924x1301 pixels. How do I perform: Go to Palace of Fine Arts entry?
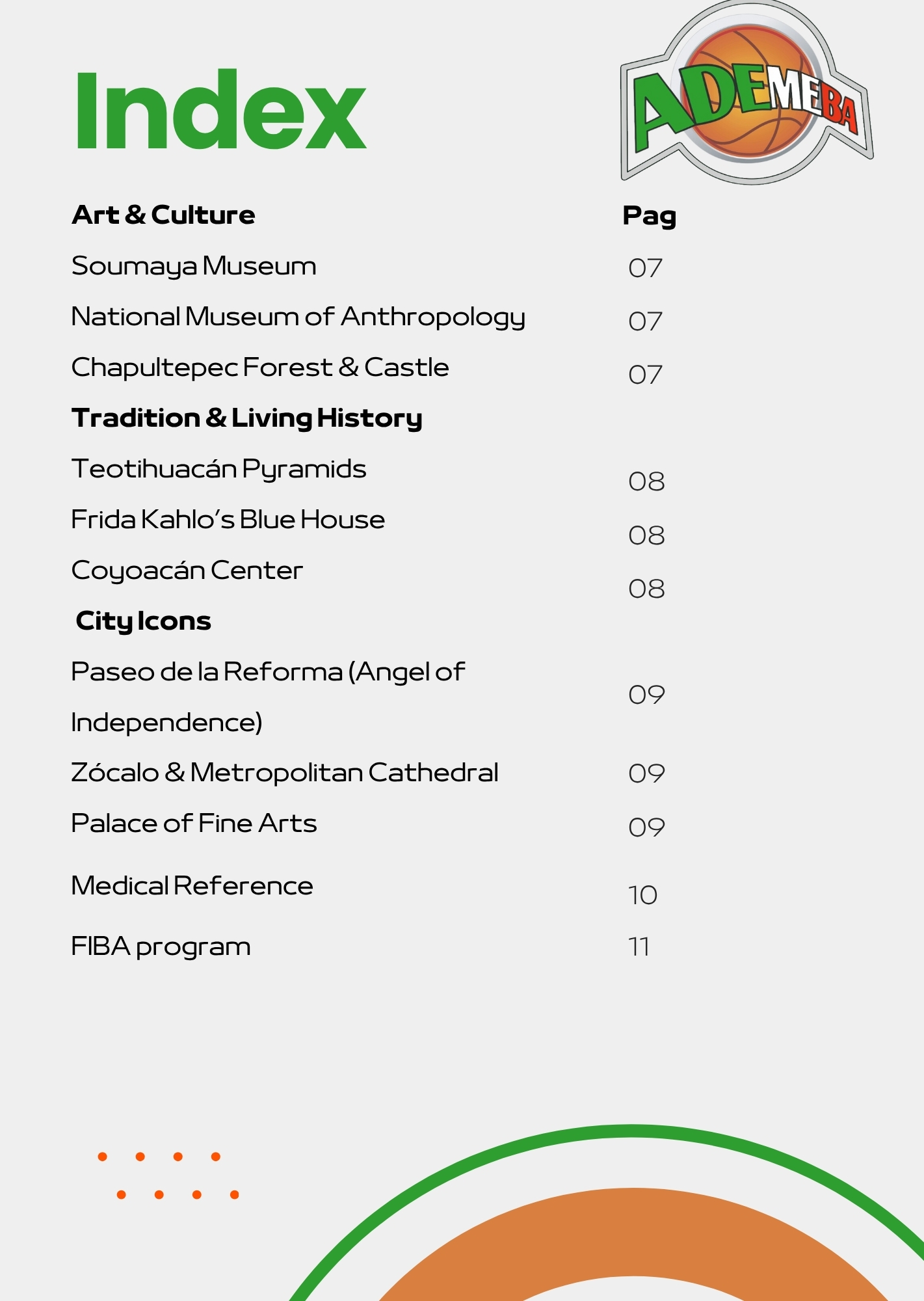(x=194, y=824)
